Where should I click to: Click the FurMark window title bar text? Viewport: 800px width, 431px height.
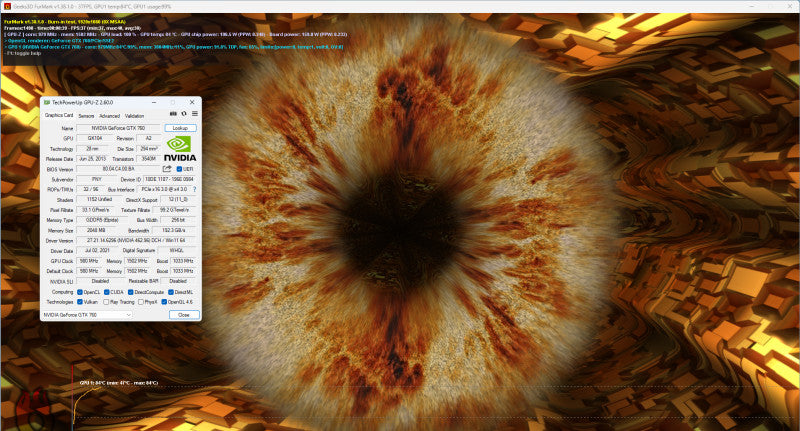click(92, 7)
